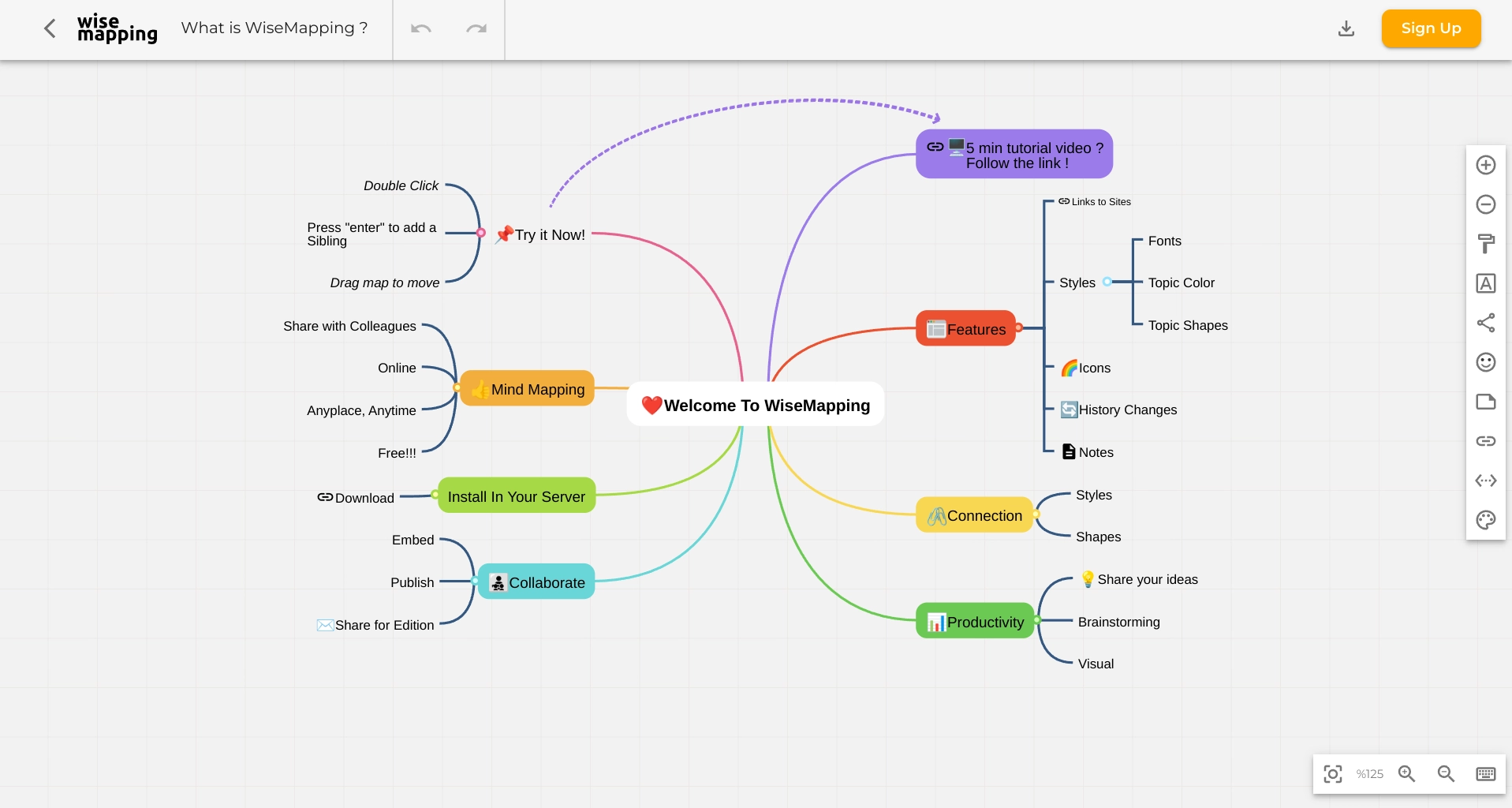Select the History Changes subtopic
The width and height of the screenshot is (1512, 808).
pyautogui.click(x=1118, y=410)
